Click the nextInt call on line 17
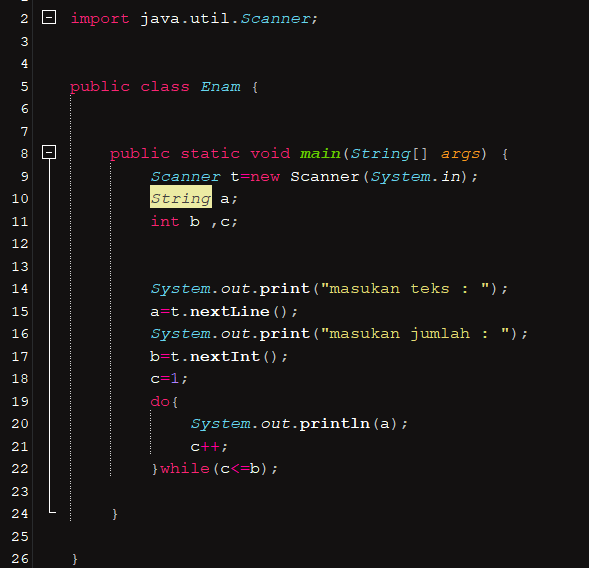The image size is (589, 568). point(225,357)
